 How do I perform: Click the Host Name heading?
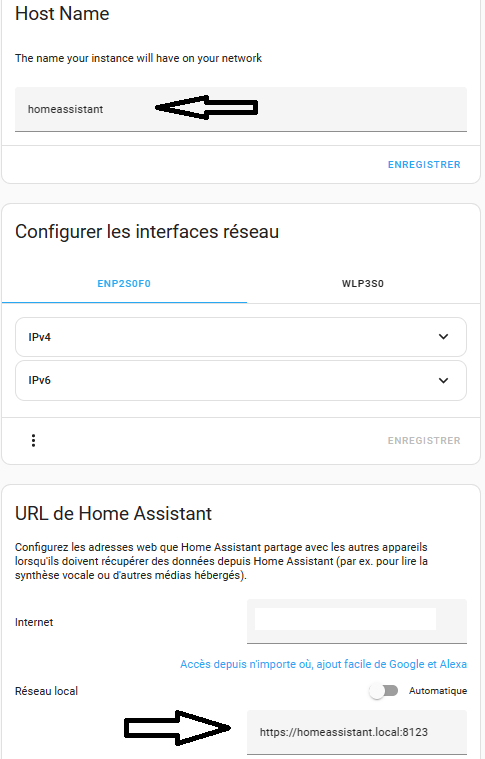[x=62, y=14]
